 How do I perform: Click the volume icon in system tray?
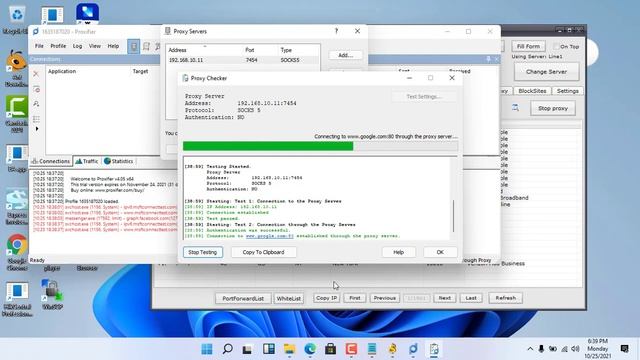point(576,349)
